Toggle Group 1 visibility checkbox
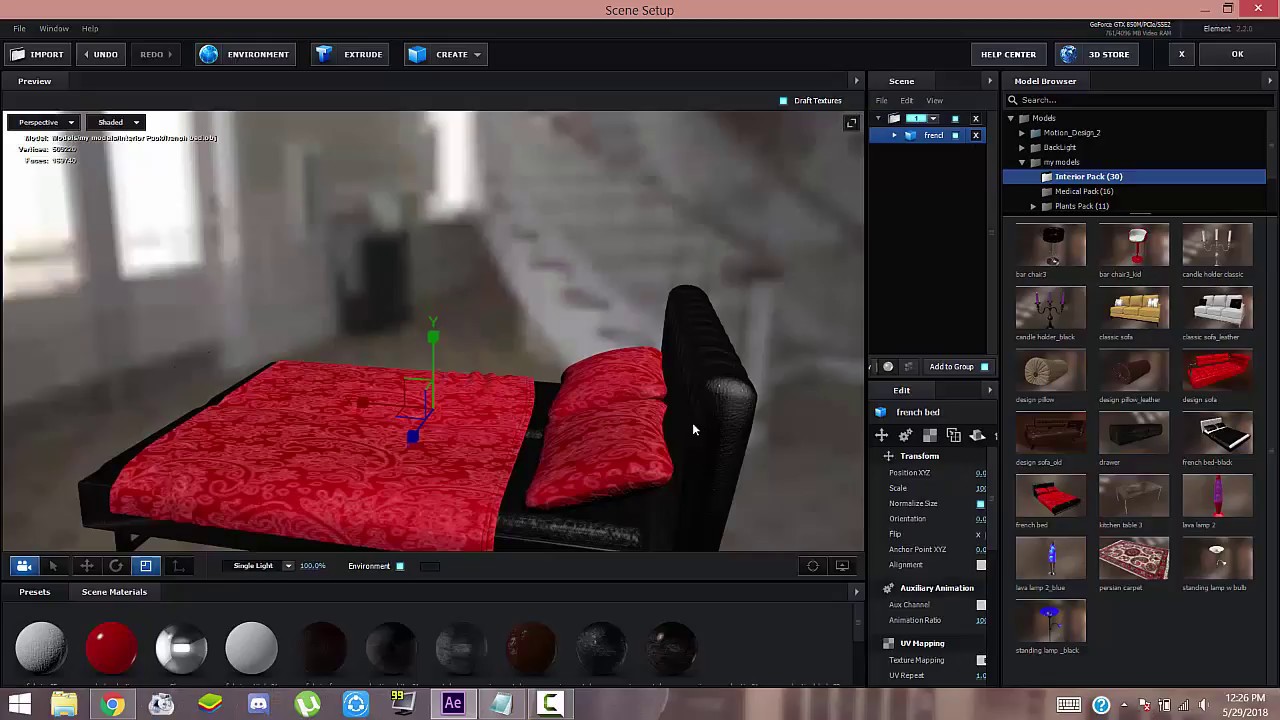The width and height of the screenshot is (1280, 720). (x=955, y=119)
